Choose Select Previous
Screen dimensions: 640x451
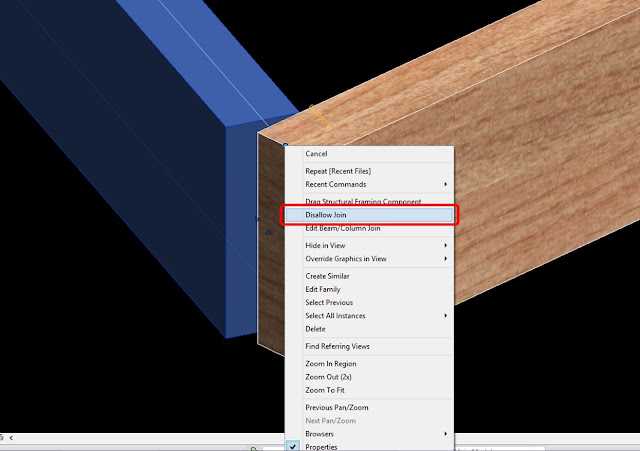click(x=329, y=302)
